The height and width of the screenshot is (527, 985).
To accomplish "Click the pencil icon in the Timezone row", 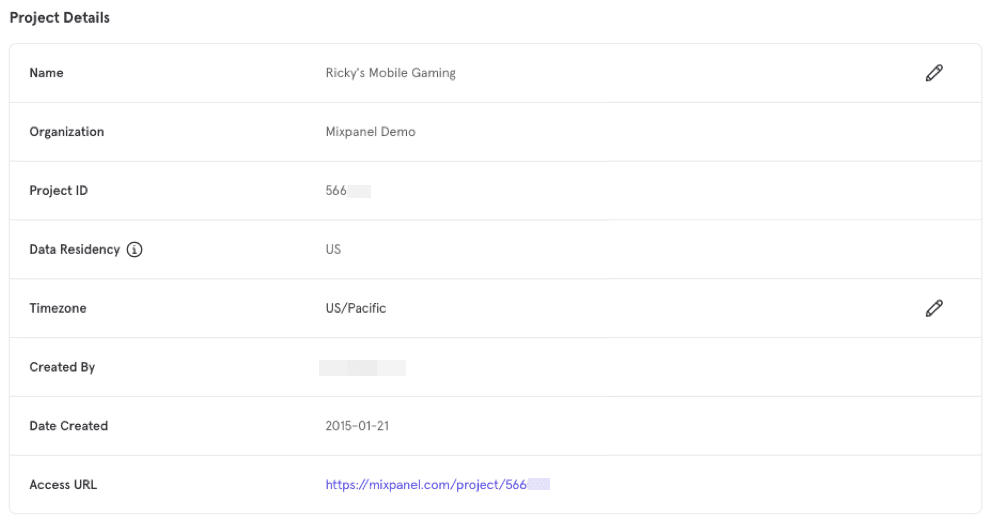I will 934,308.
